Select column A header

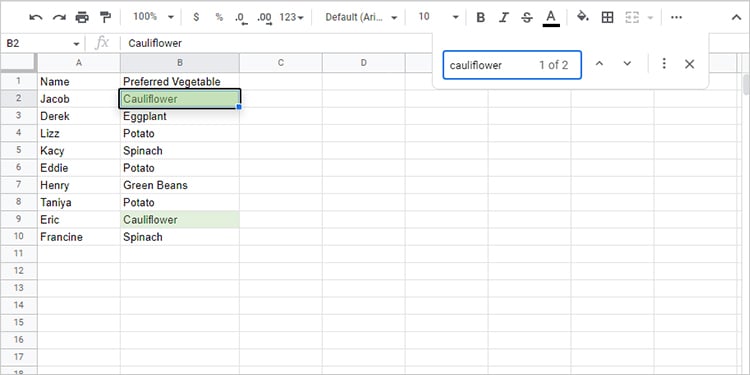point(79,63)
